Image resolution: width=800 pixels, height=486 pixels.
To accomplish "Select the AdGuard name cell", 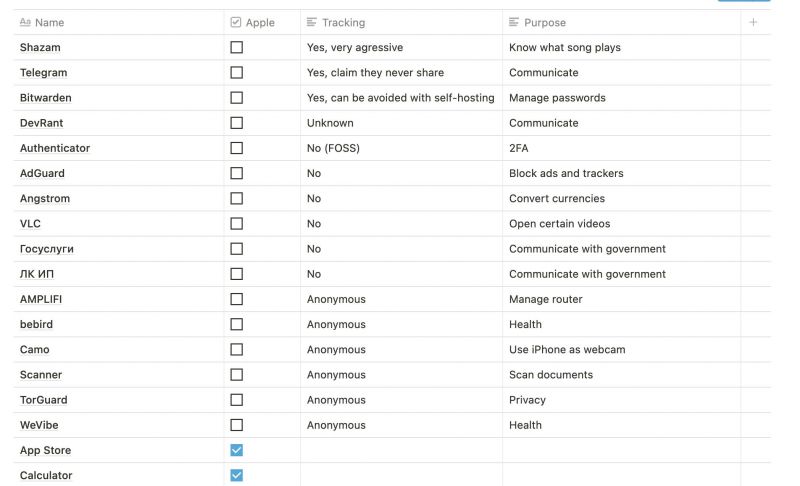I will point(42,173).
